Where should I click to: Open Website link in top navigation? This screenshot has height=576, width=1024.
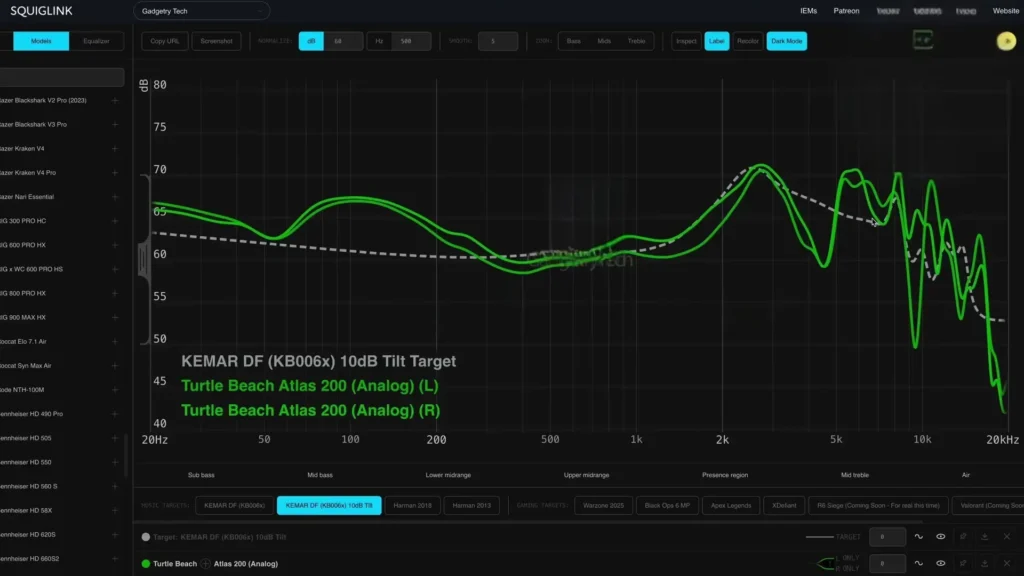(1006, 11)
